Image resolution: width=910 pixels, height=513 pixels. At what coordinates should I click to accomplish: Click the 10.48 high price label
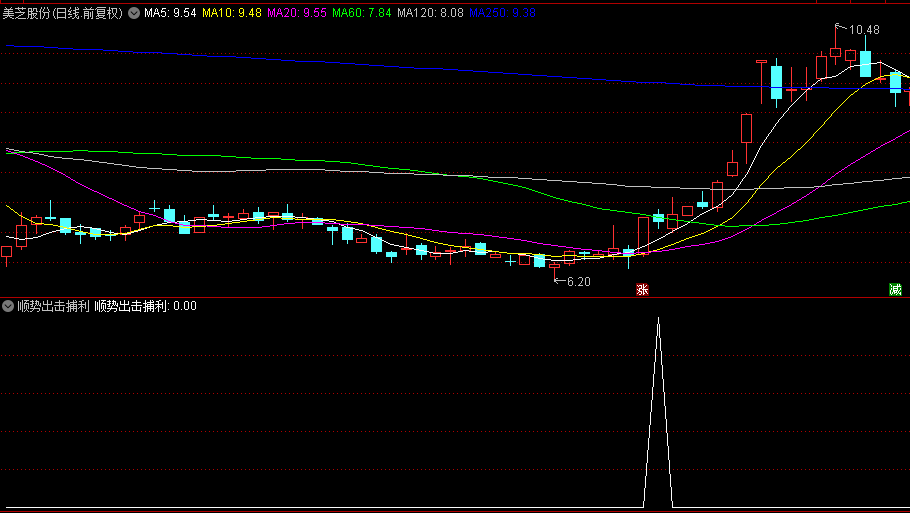pos(864,30)
